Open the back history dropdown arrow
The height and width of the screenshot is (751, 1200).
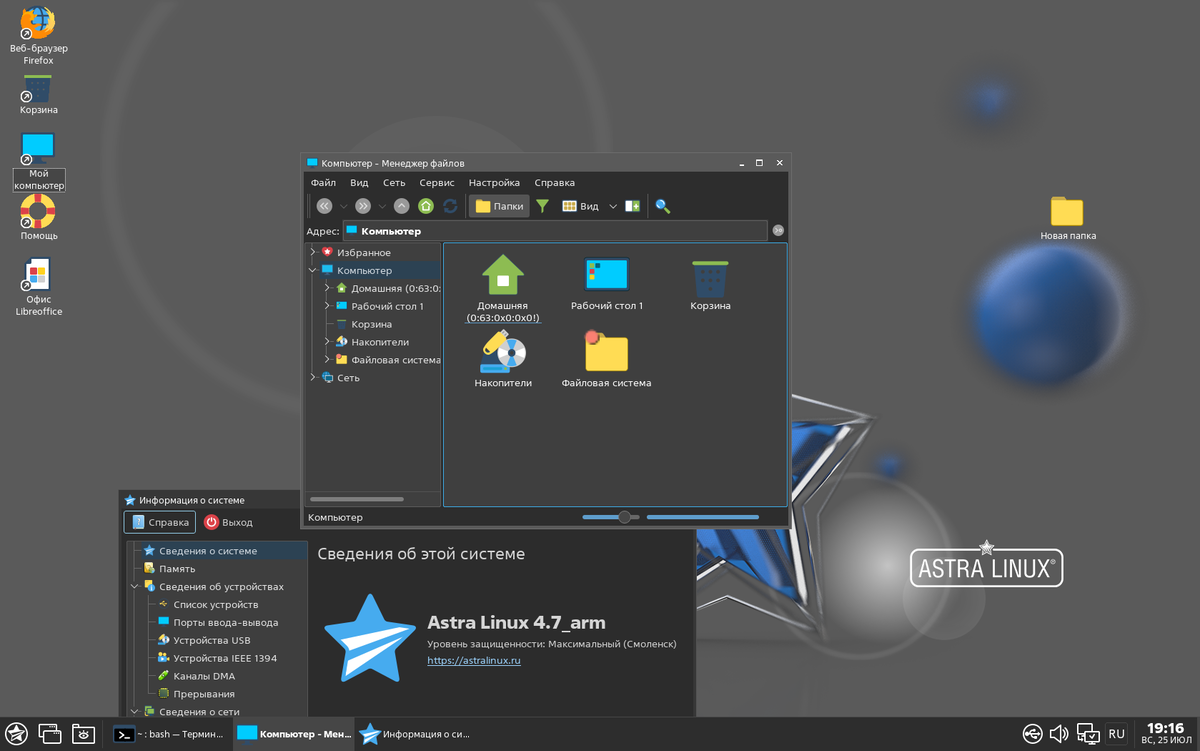(344, 206)
